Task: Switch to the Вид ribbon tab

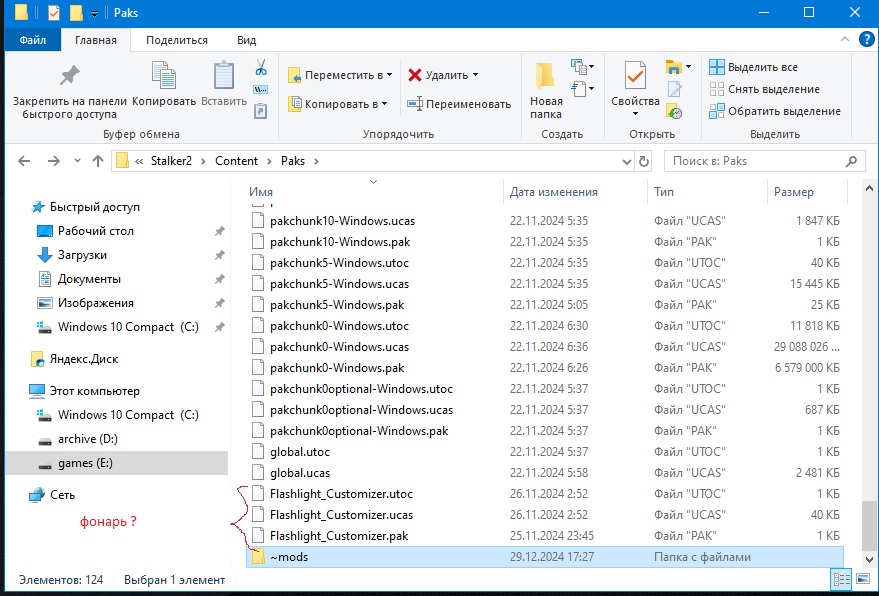Action: 247,40
